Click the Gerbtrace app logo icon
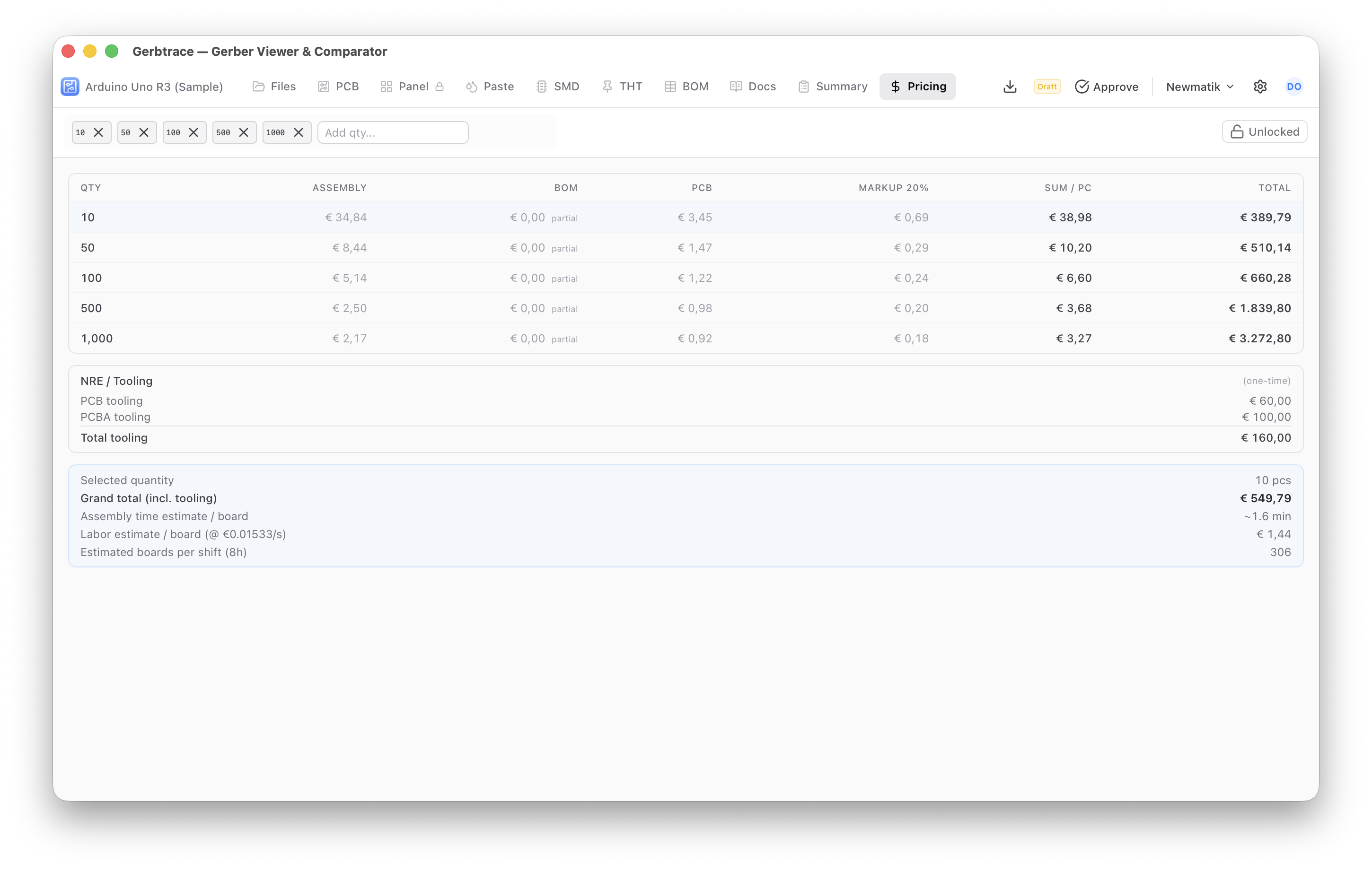The height and width of the screenshot is (871, 1372). coord(70,87)
